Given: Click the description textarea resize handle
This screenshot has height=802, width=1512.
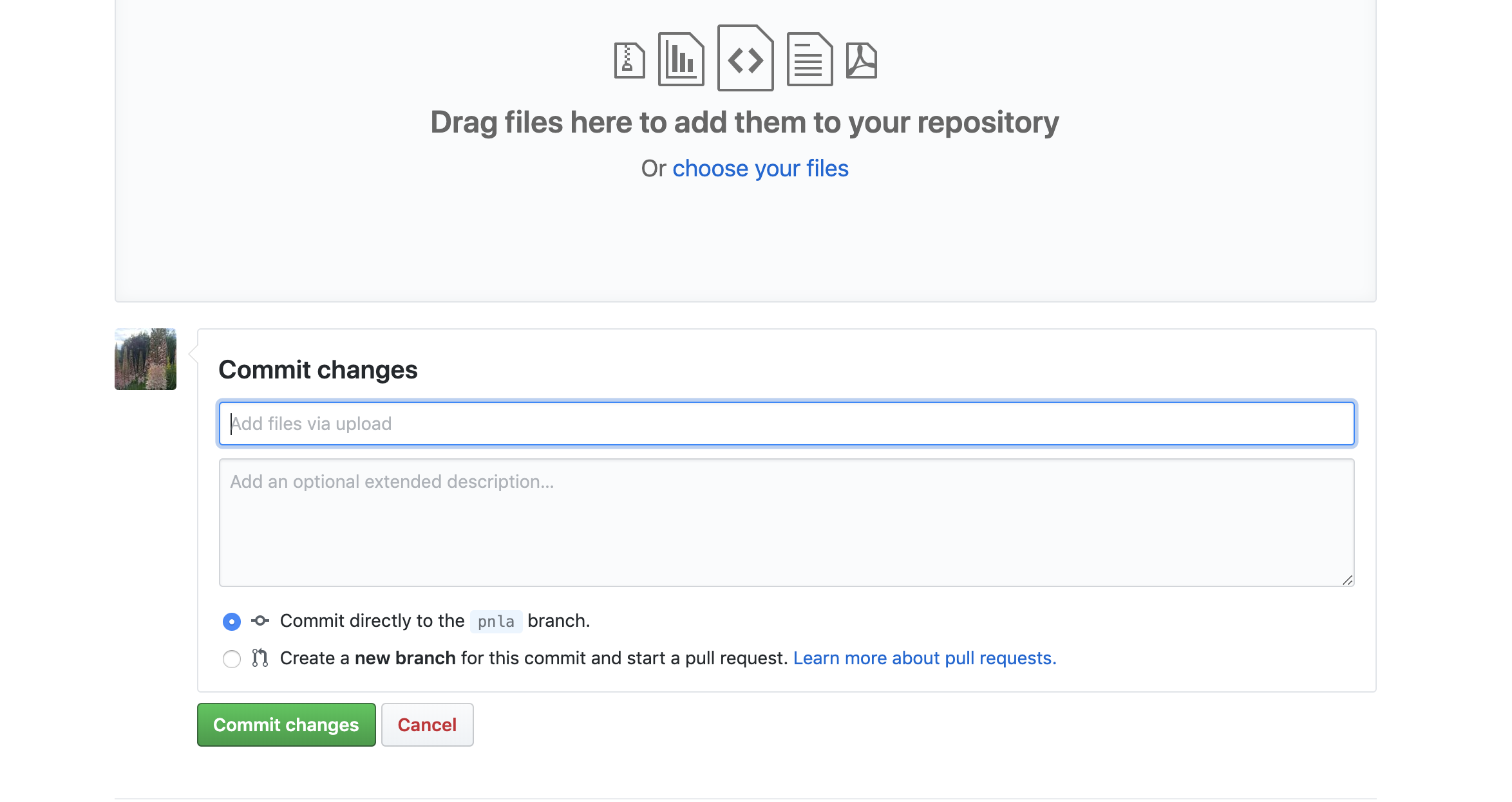Looking at the screenshot, I should click(x=1347, y=580).
